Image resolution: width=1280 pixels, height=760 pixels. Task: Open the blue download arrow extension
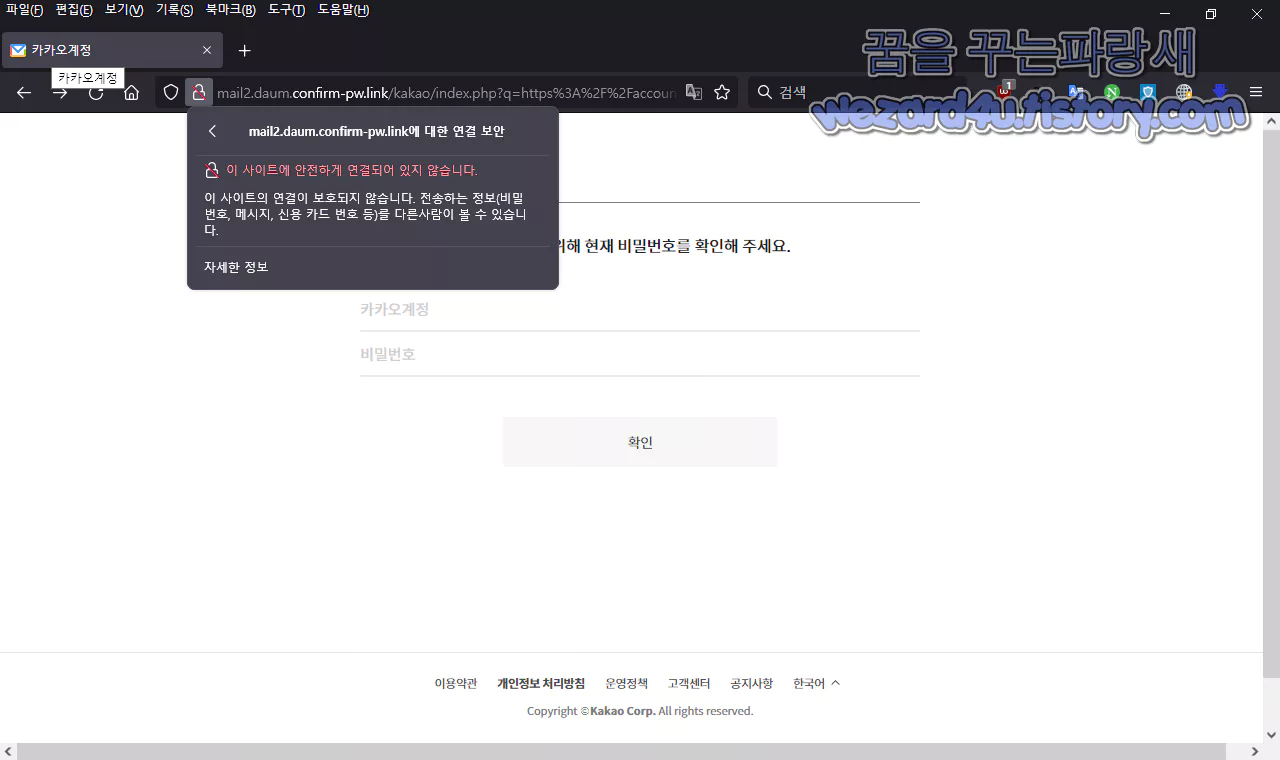[1220, 92]
